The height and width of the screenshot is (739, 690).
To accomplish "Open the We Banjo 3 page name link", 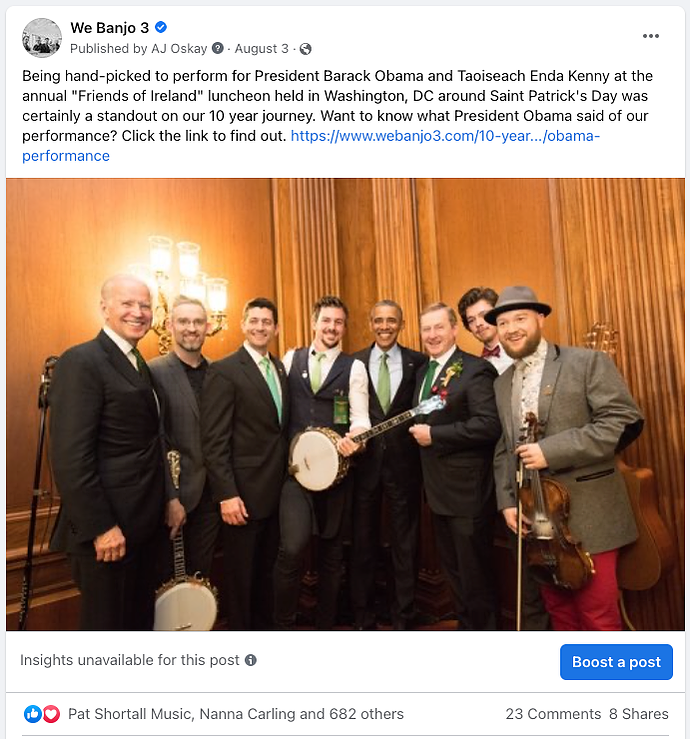I will pyautogui.click(x=109, y=28).
